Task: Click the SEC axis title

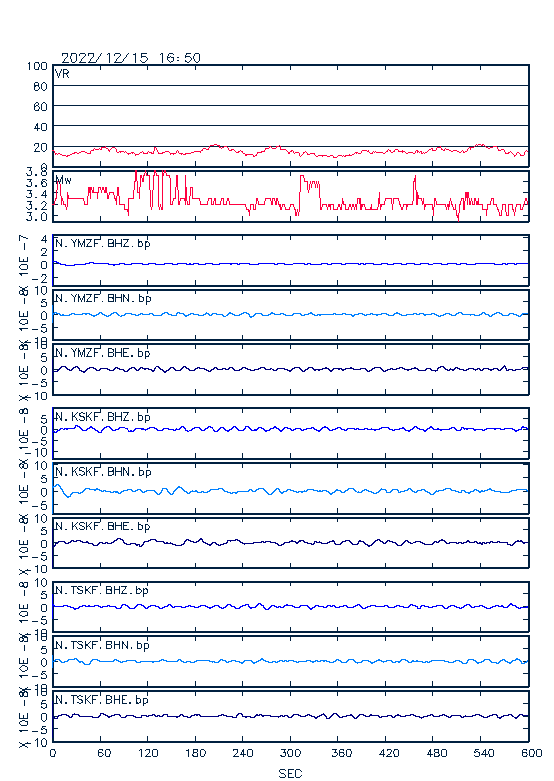Action: (290, 773)
